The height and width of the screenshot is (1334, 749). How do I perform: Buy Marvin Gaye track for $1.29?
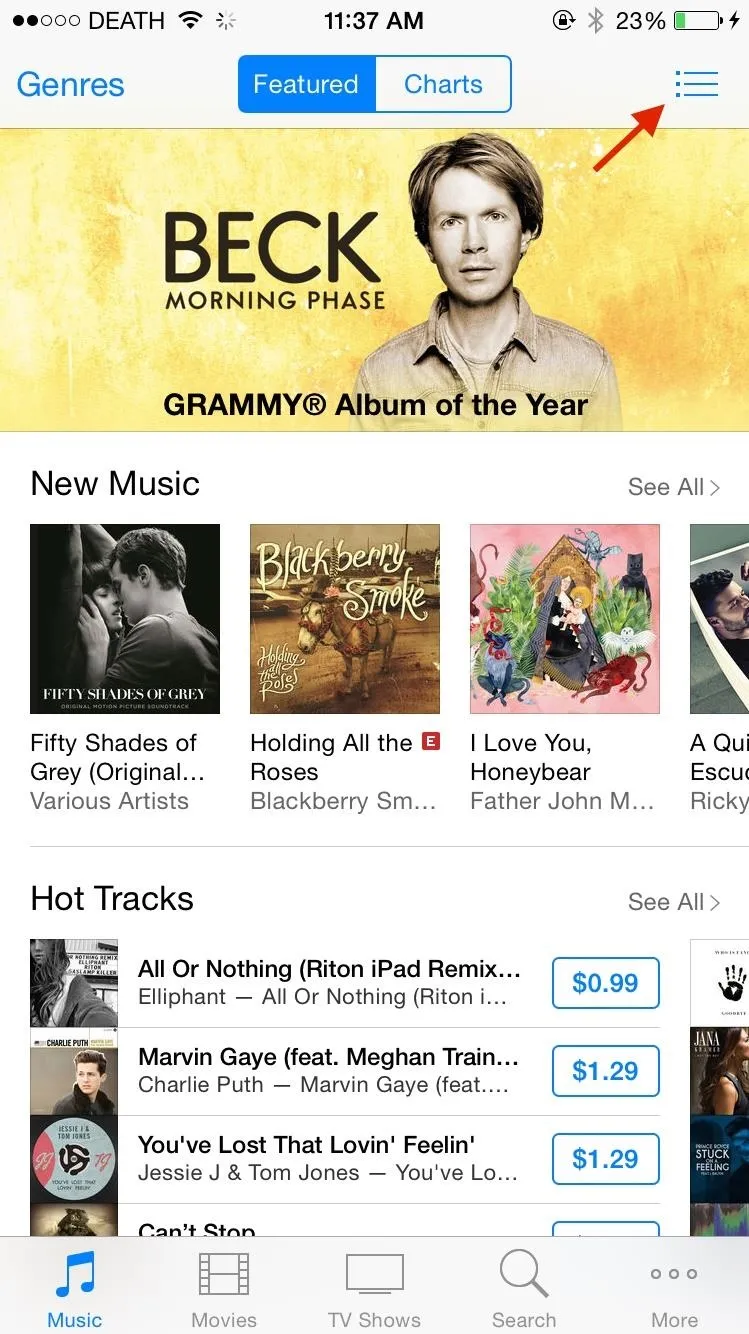point(606,1071)
